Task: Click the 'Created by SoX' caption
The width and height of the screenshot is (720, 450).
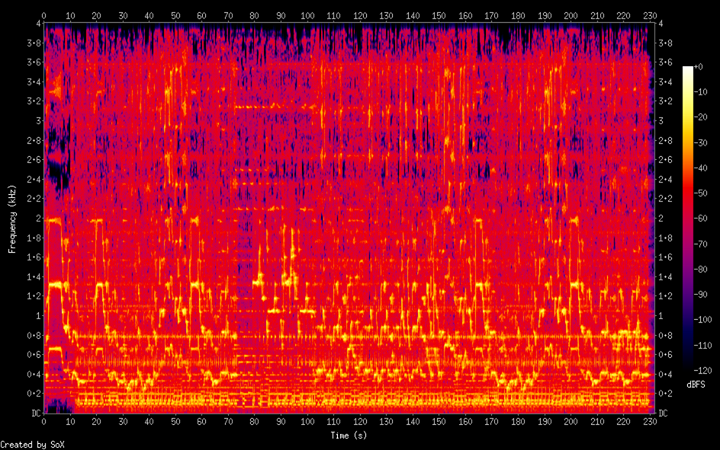Action: point(32,444)
